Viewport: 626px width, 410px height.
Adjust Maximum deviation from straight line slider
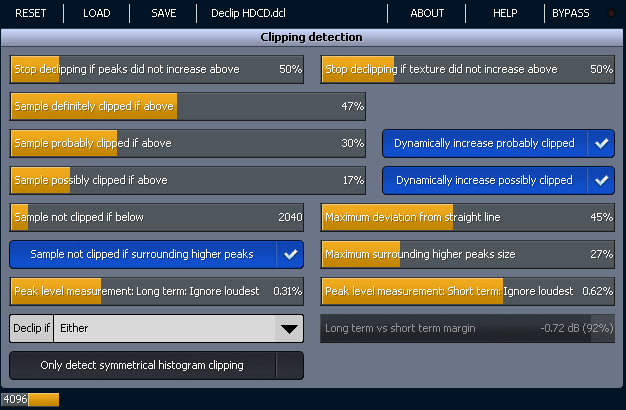coord(468,218)
